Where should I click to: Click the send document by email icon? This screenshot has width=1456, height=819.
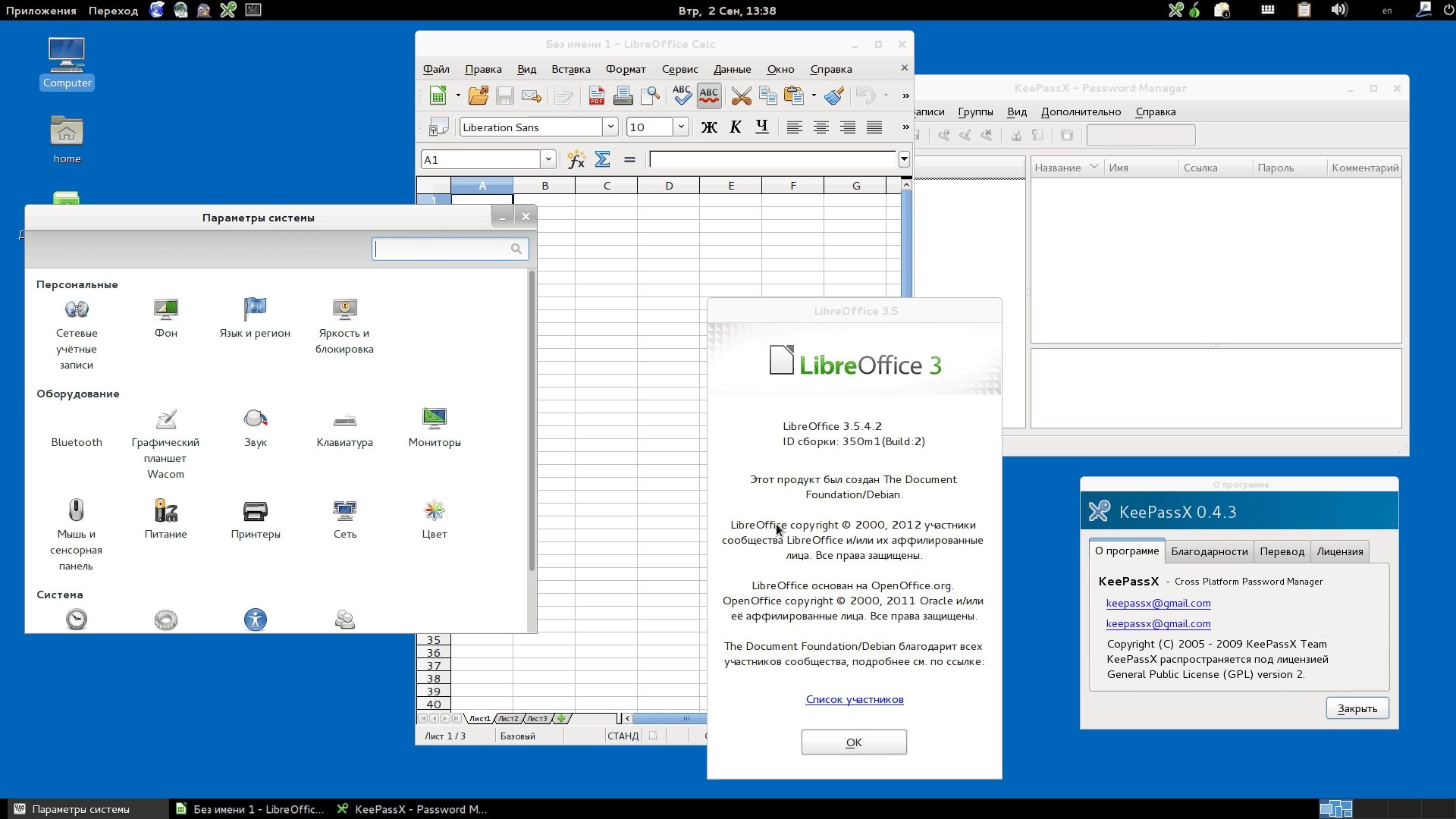532,96
